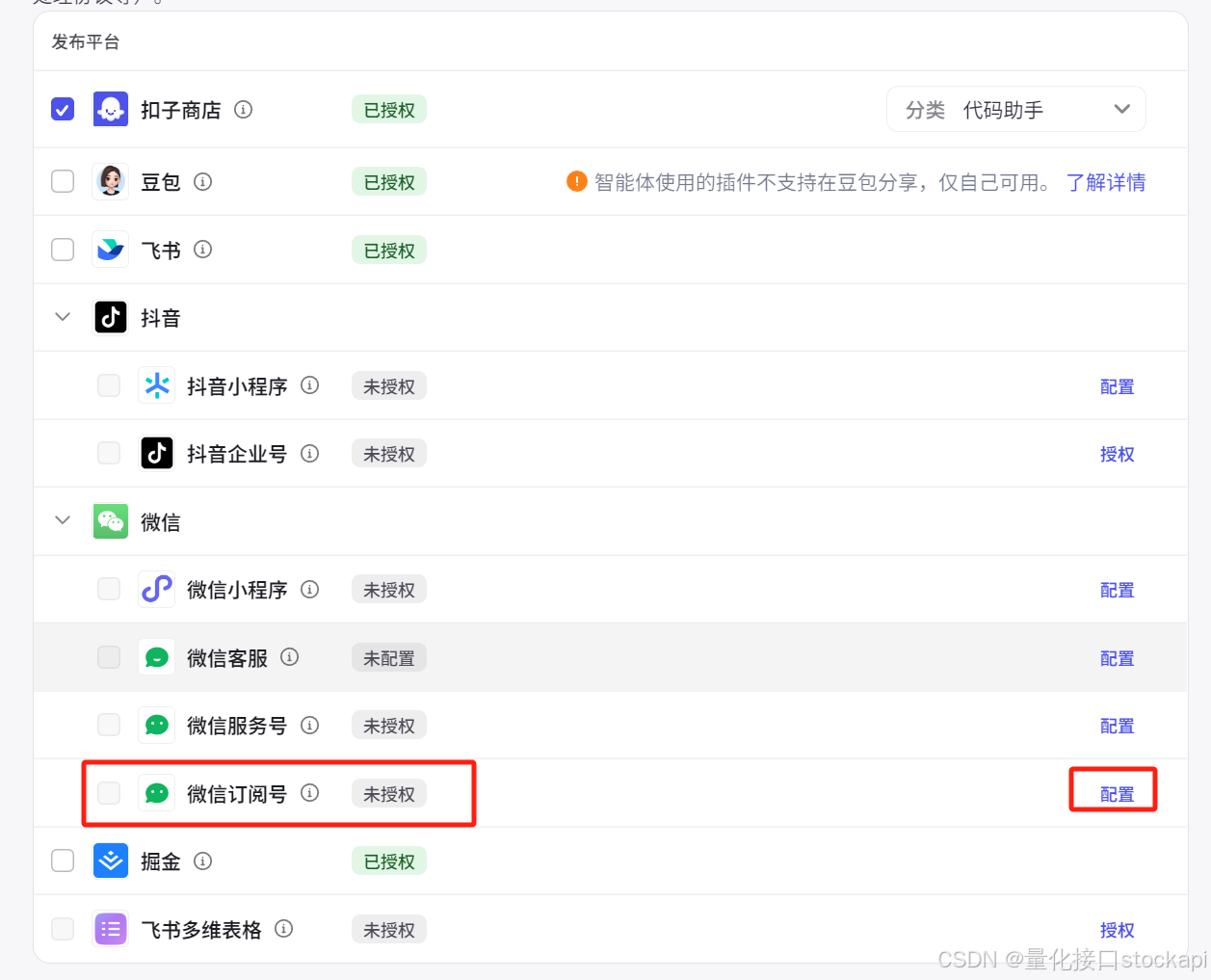1211x980 pixels.
Task: Check the 飞书多维表格 checkbox
Action: click(x=63, y=929)
